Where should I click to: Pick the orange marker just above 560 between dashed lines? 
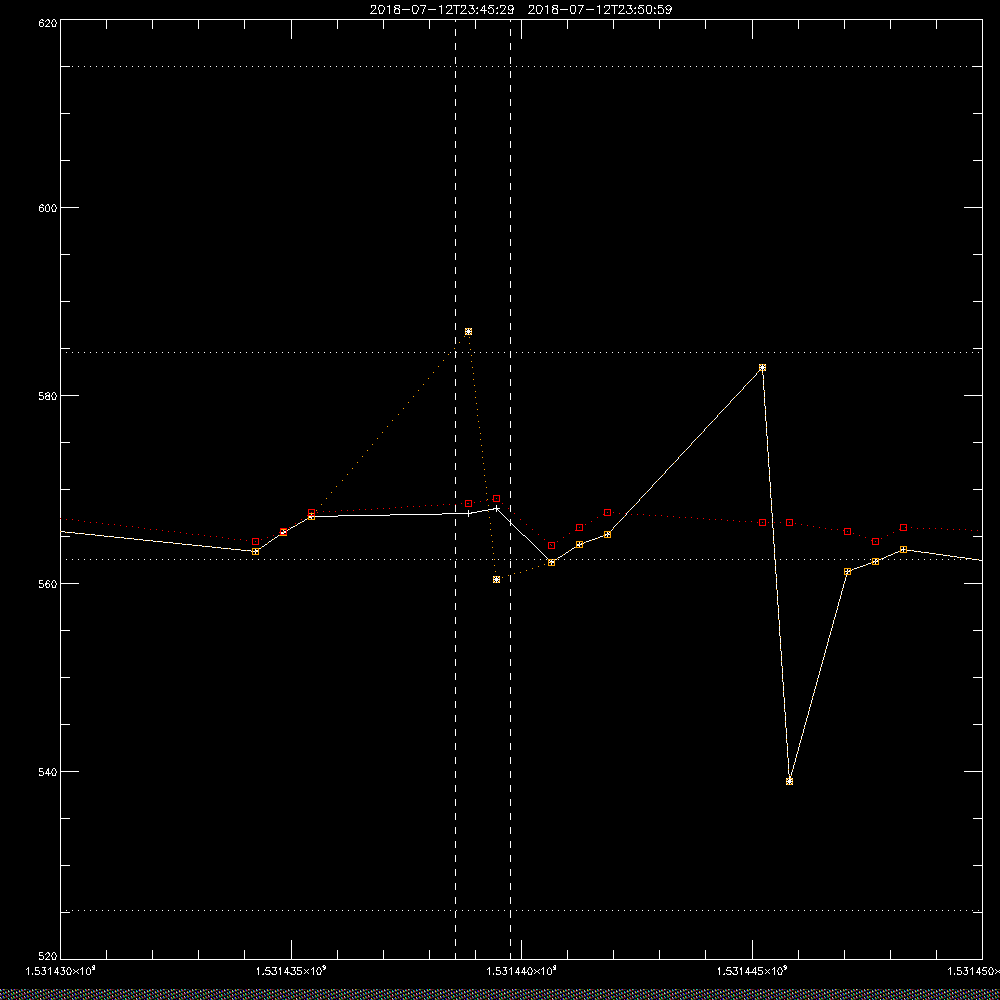(x=497, y=580)
